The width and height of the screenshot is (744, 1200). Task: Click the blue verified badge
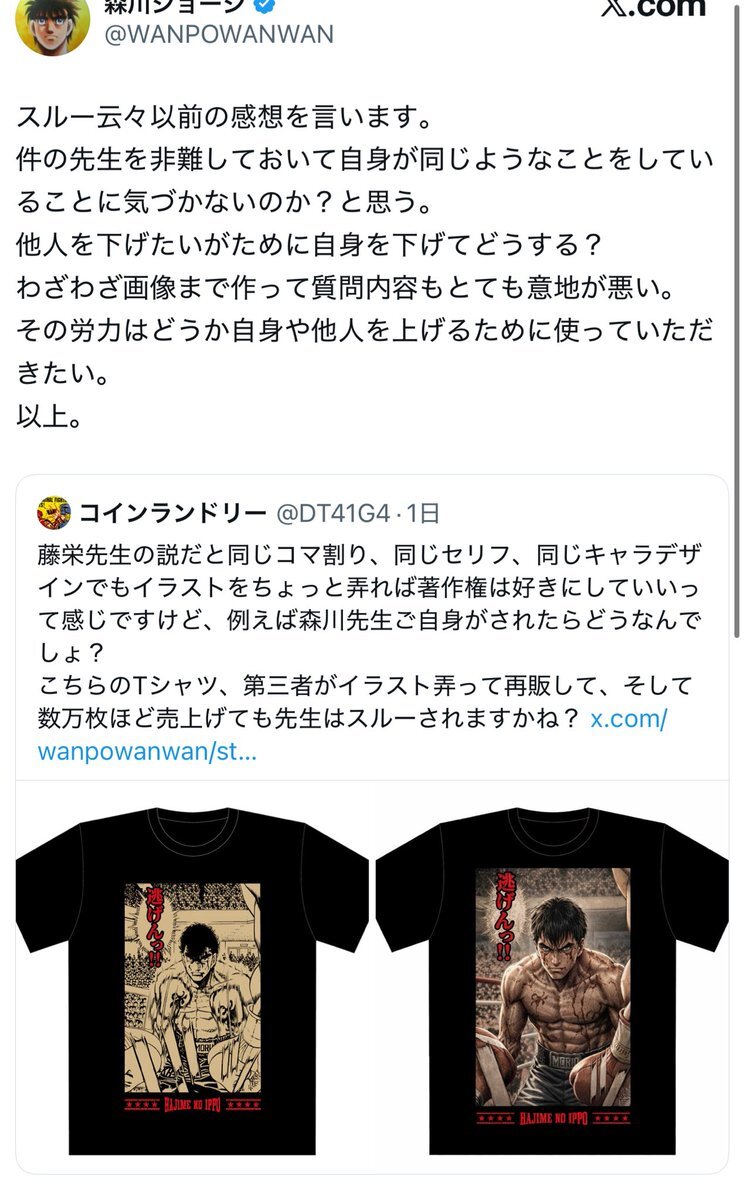[x=264, y=6]
